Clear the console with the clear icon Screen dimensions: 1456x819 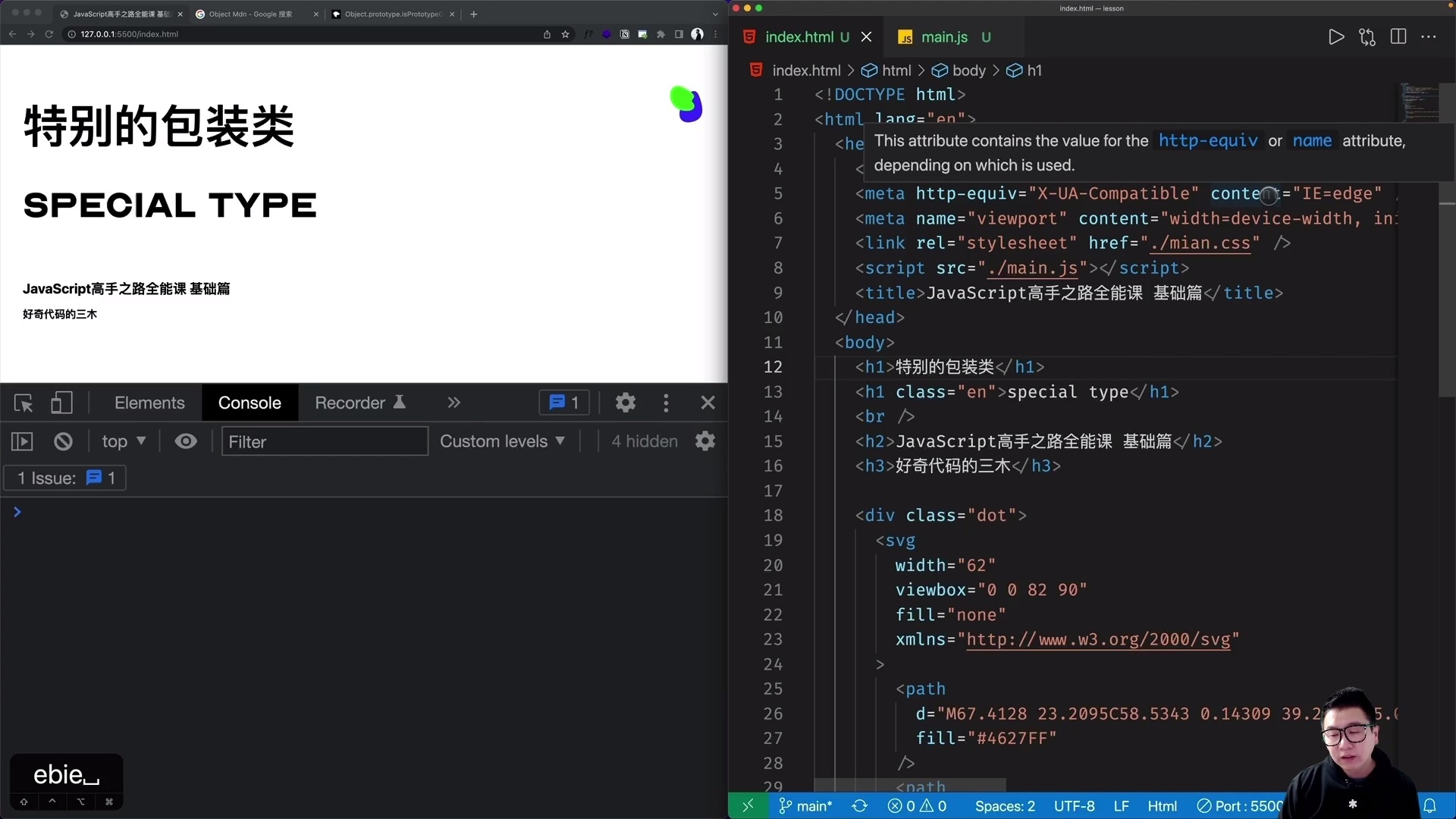coord(63,441)
